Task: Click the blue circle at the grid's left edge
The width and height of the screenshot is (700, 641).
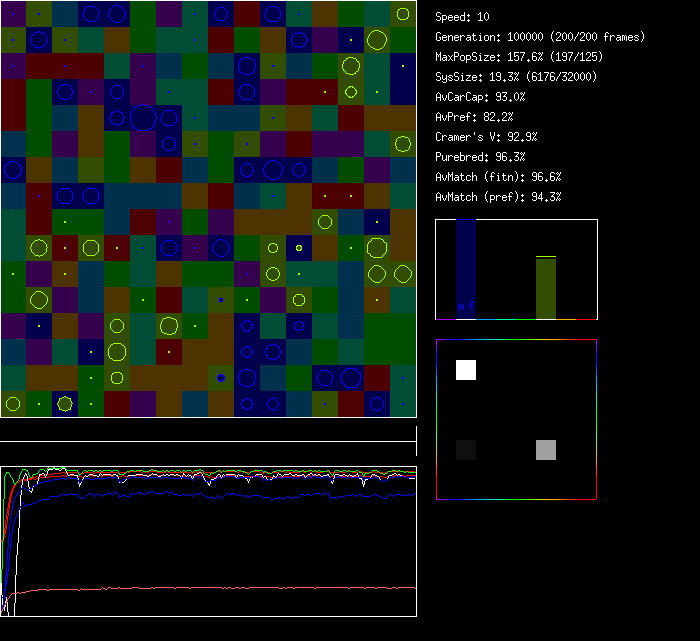Action: 13,169
